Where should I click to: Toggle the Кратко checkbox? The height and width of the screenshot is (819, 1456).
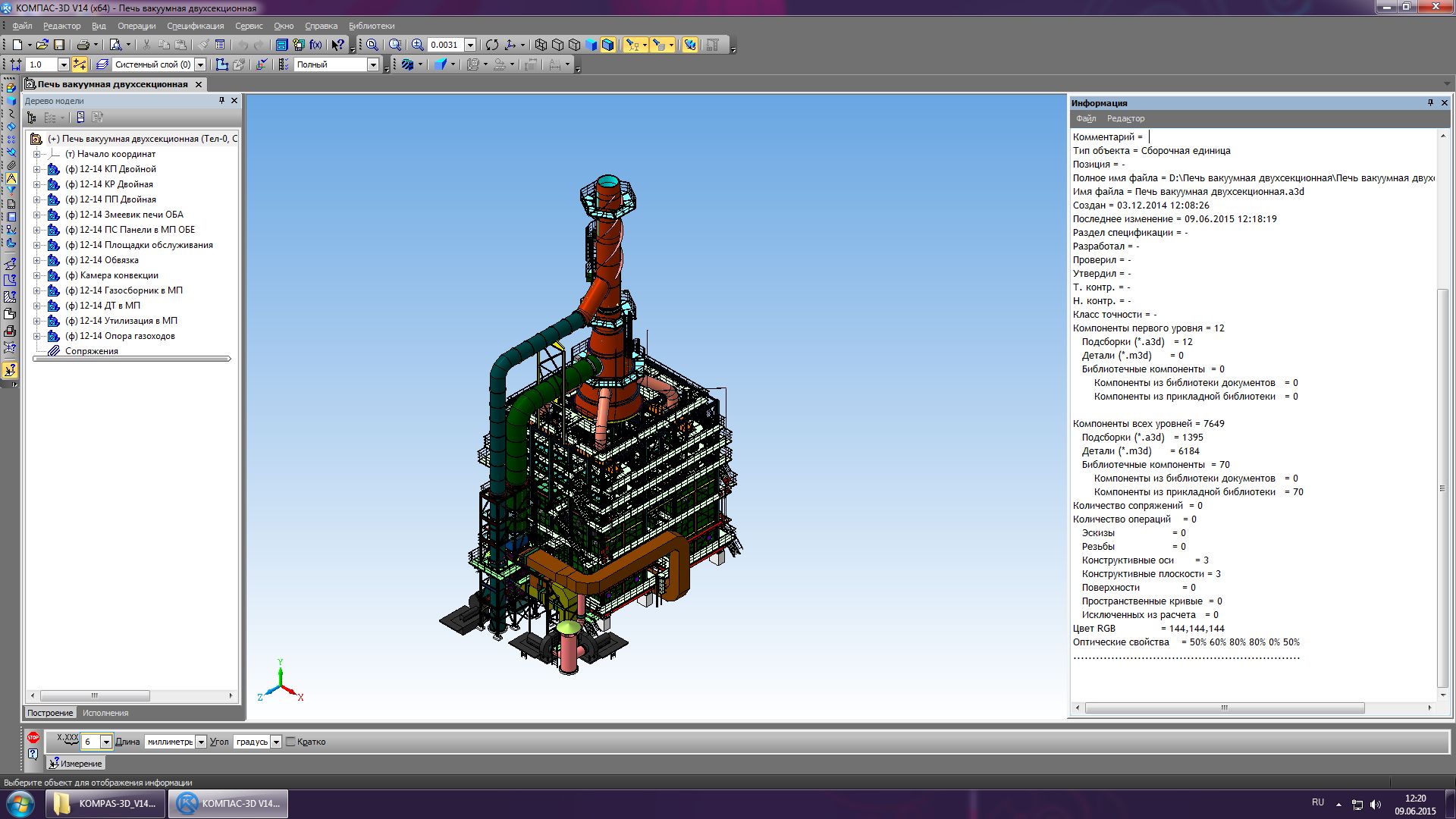(290, 742)
